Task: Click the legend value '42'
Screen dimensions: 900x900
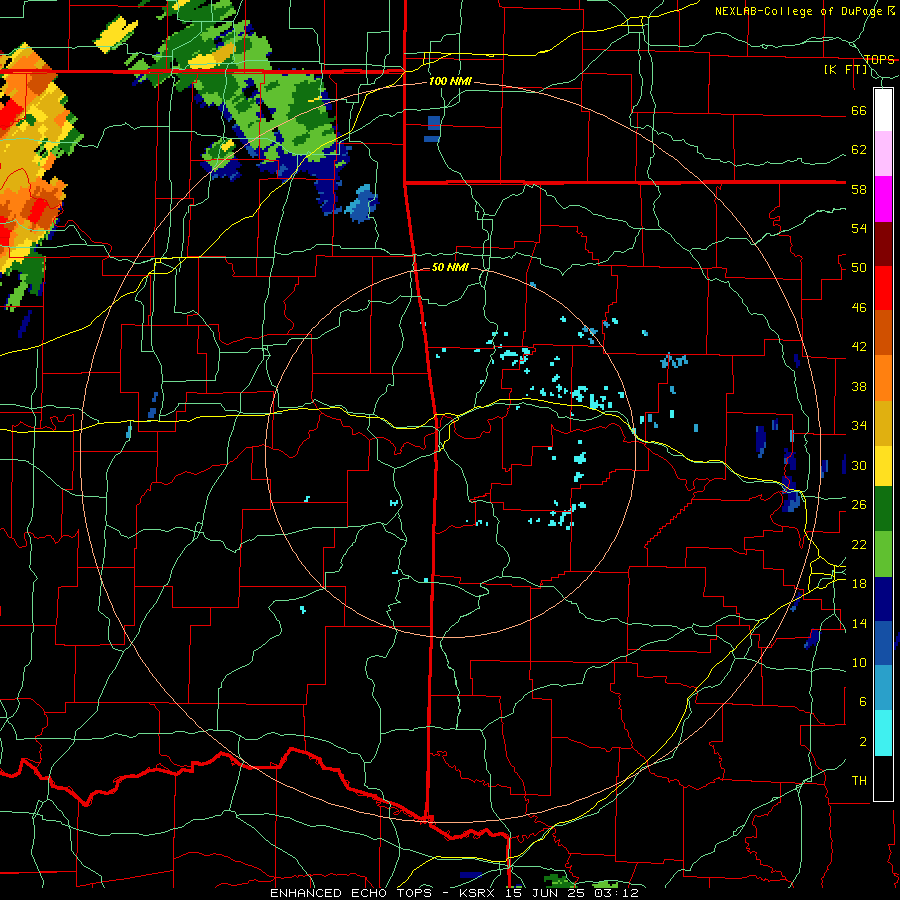Action: pyautogui.click(x=859, y=347)
